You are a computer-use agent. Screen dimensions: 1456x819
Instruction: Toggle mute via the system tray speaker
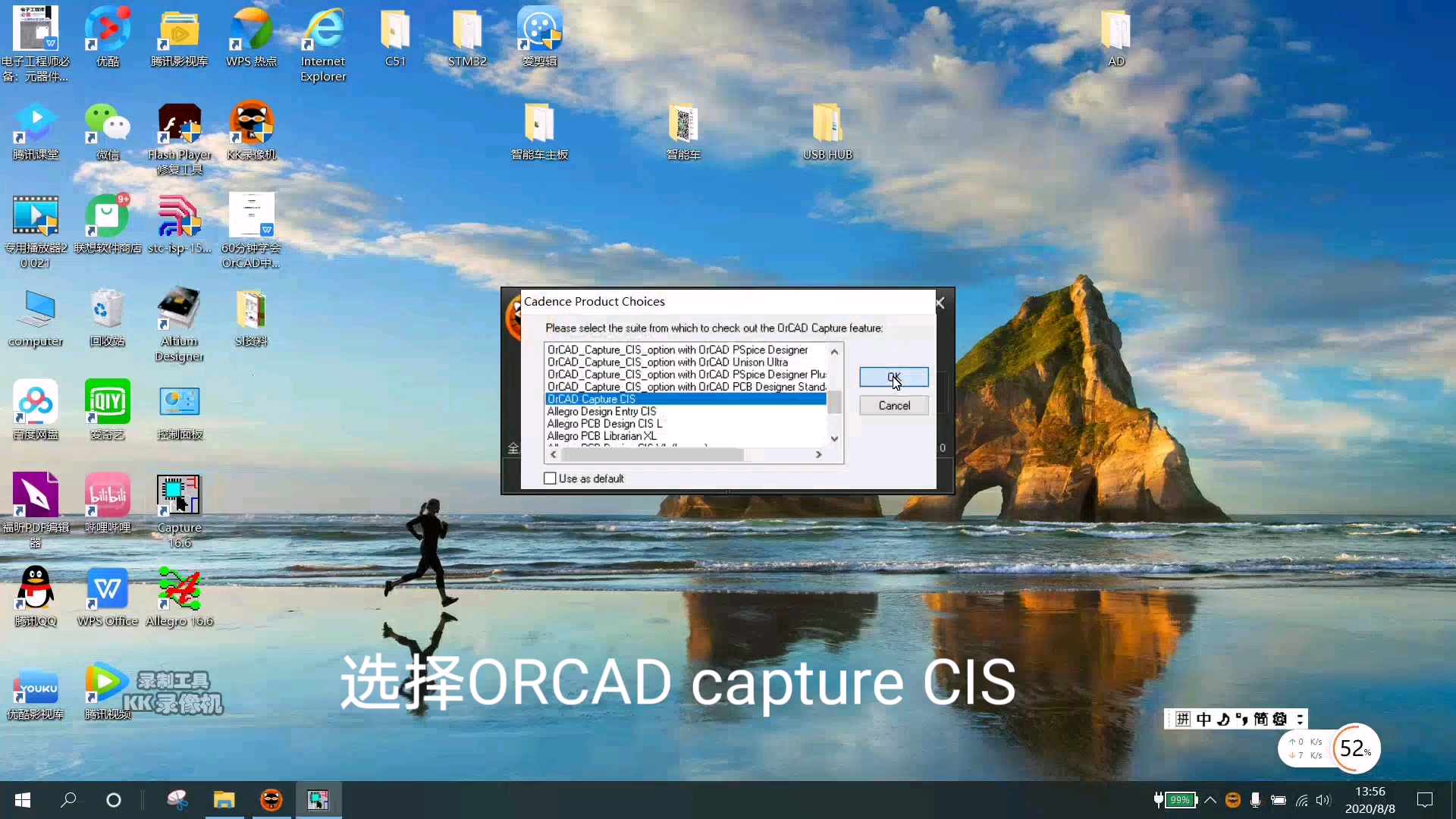click(1324, 800)
